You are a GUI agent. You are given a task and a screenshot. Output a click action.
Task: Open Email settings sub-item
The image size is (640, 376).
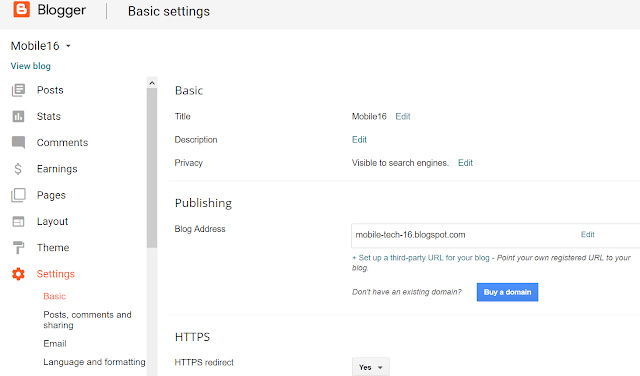[x=55, y=343]
